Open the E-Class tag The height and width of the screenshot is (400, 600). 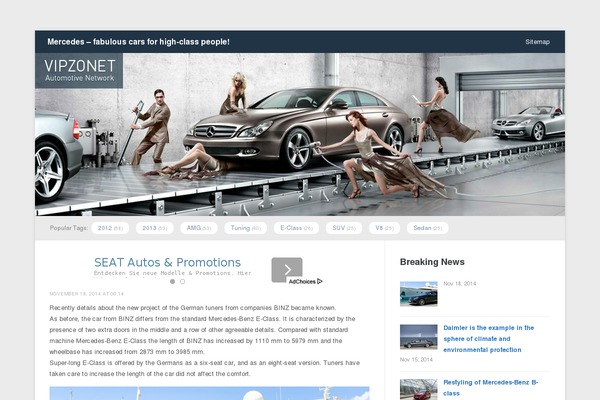click(296, 228)
